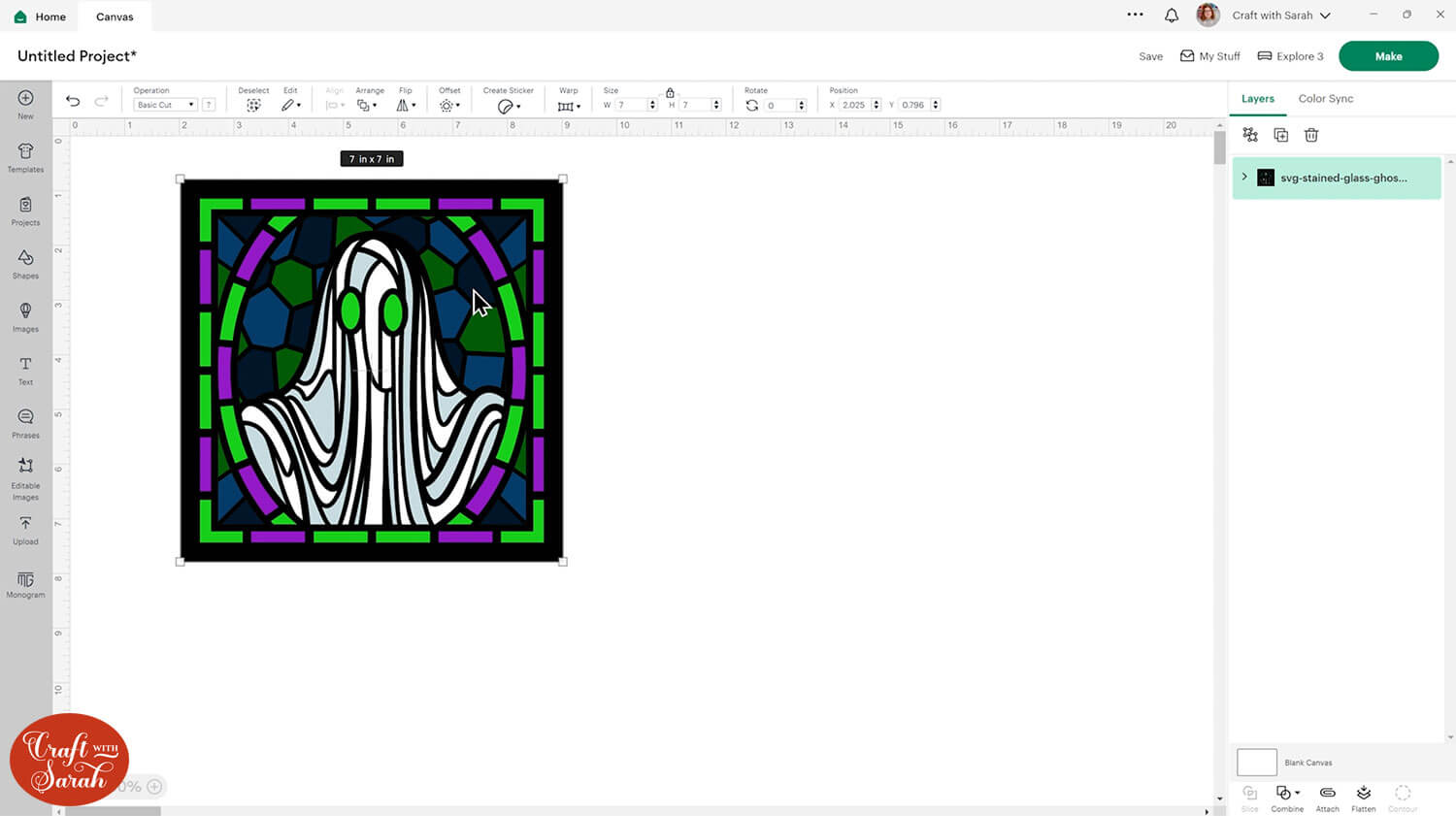Go to the Home tab
Screen dimensions: 1456x816
(39, 16)
